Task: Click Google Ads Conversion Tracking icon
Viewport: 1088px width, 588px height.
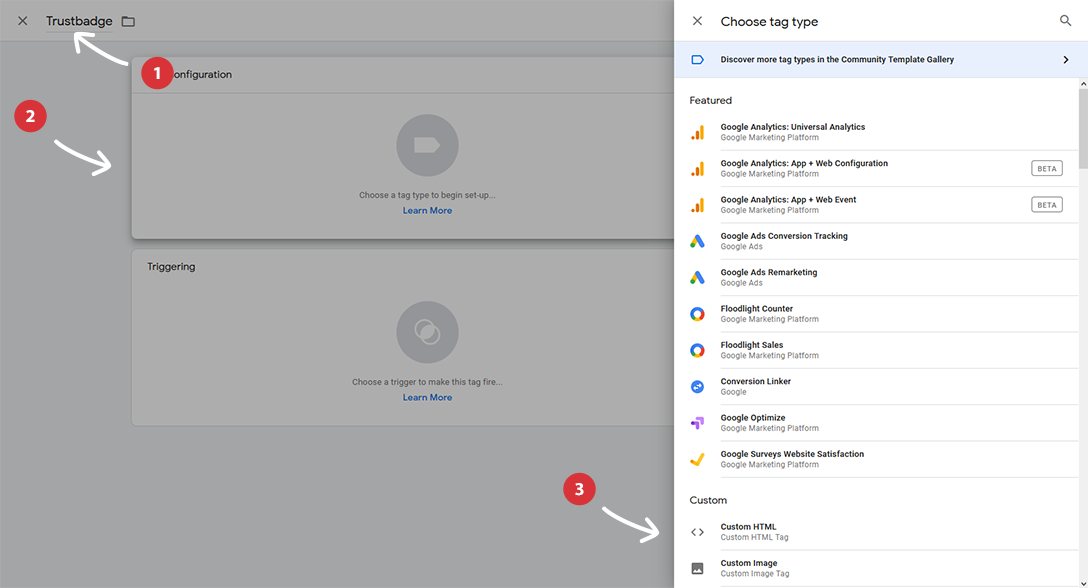Action: coord(697,241)
